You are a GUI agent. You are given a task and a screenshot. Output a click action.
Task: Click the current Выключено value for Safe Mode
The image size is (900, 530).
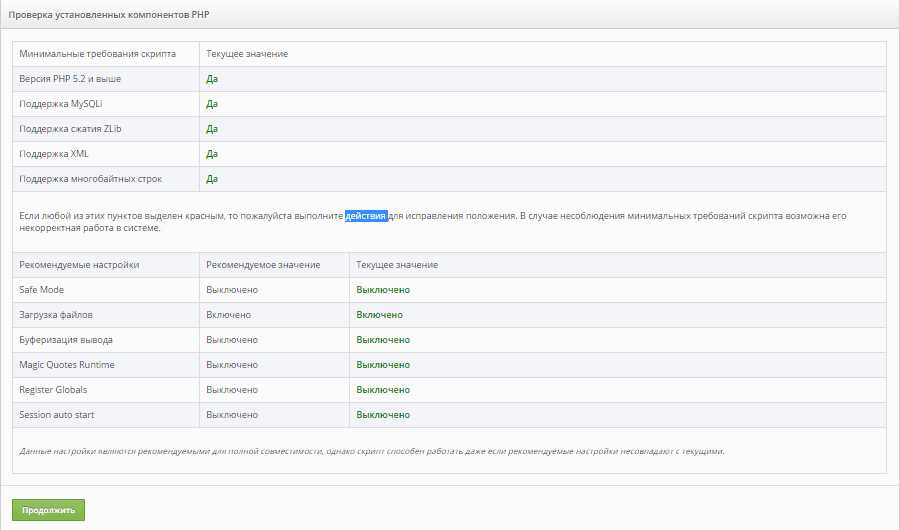pyautogui.click(x=383, y=290)
